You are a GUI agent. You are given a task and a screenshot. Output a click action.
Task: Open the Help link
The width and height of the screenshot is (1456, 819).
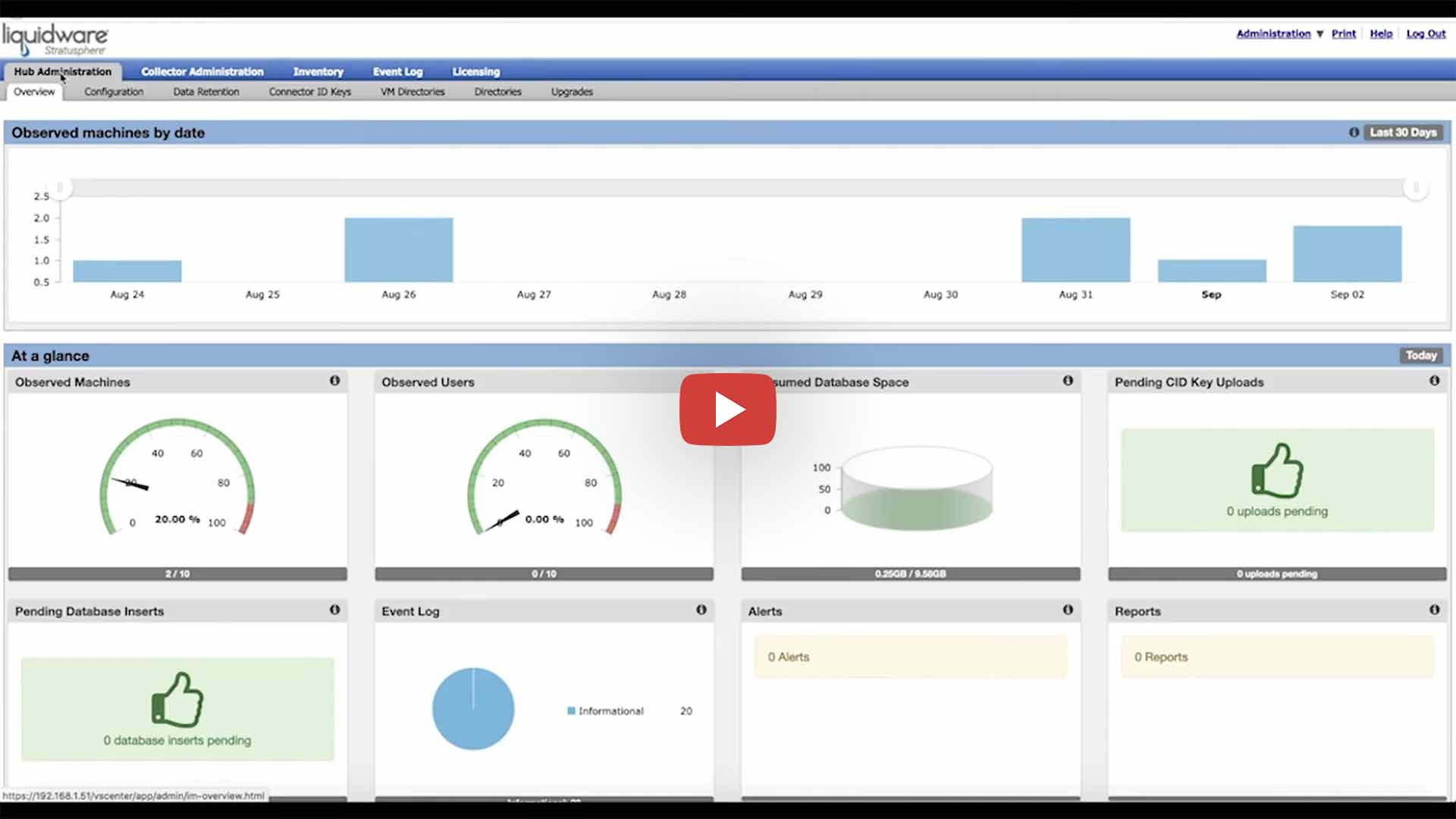pos(1381,34)
